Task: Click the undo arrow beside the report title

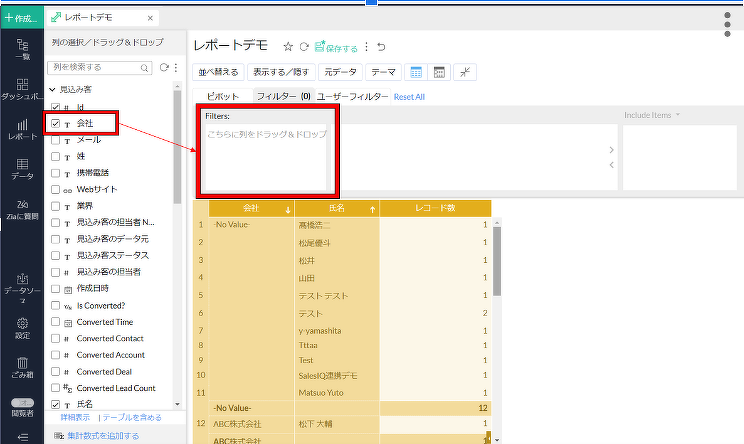Action: pyautogui.click(x=381, y=47)
